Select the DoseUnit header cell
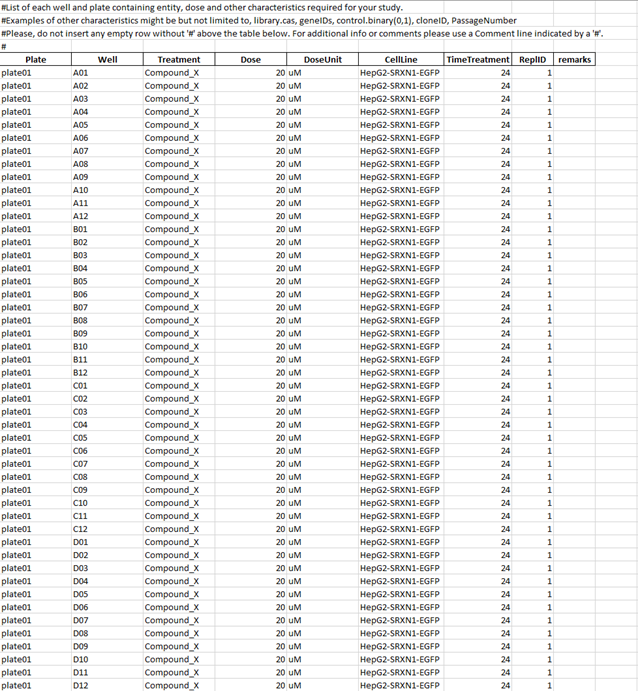Image resolution: width=638 pixels, height=691 pixels. (x=322, y=60)
